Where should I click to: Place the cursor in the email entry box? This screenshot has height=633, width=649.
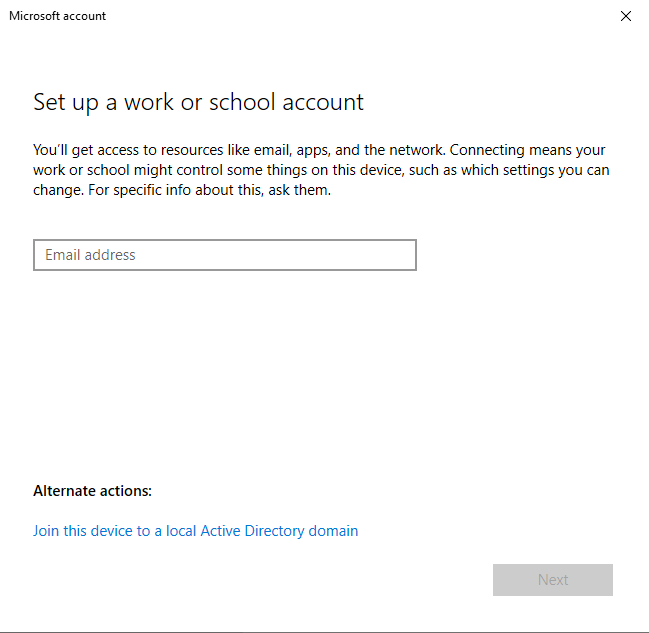[224, 255]
